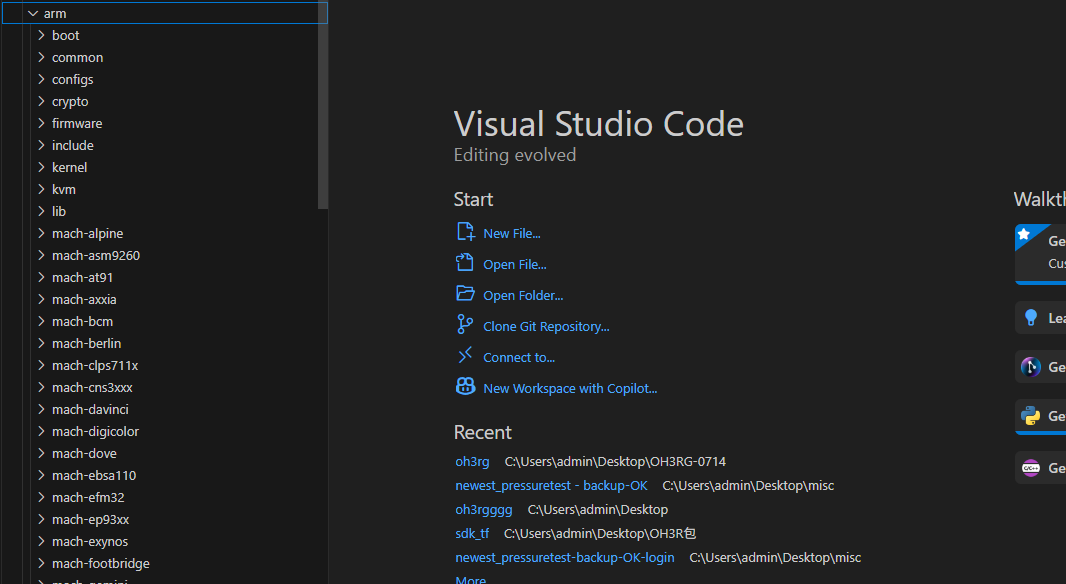Expand the common folder chevron
Screen dimensions: 1066x584
pyautogui.click(x=41, y=57)
